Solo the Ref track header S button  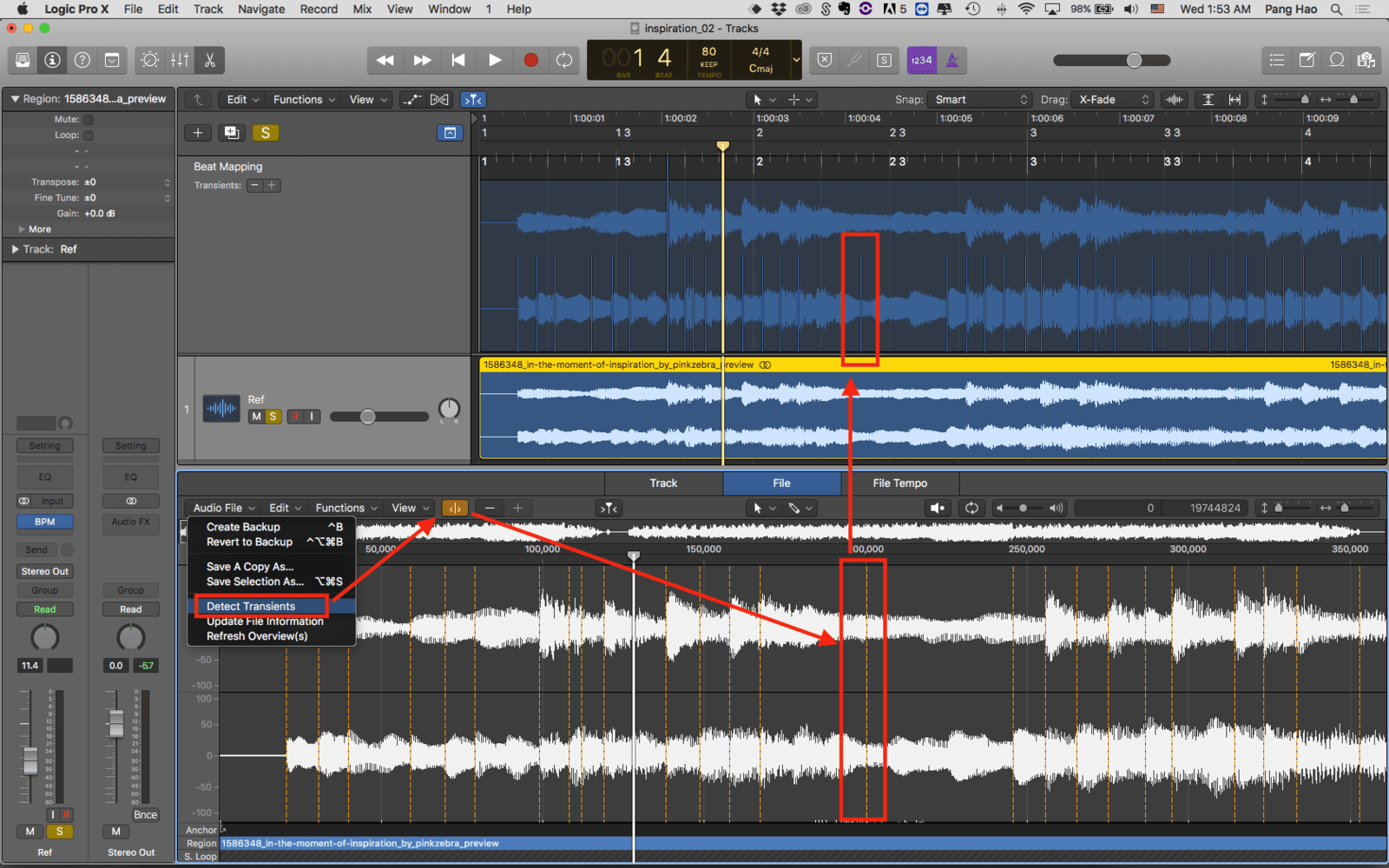click(273, 417)
